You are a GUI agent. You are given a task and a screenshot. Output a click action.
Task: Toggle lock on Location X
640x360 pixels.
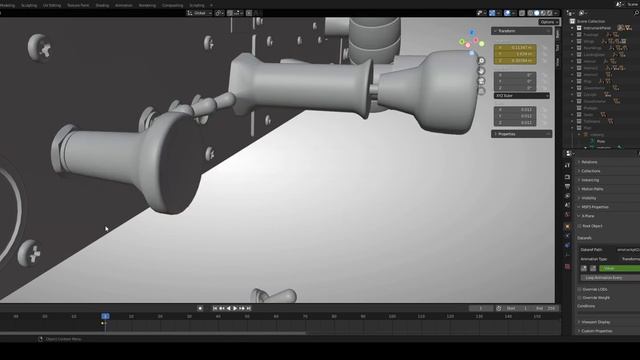544,48
